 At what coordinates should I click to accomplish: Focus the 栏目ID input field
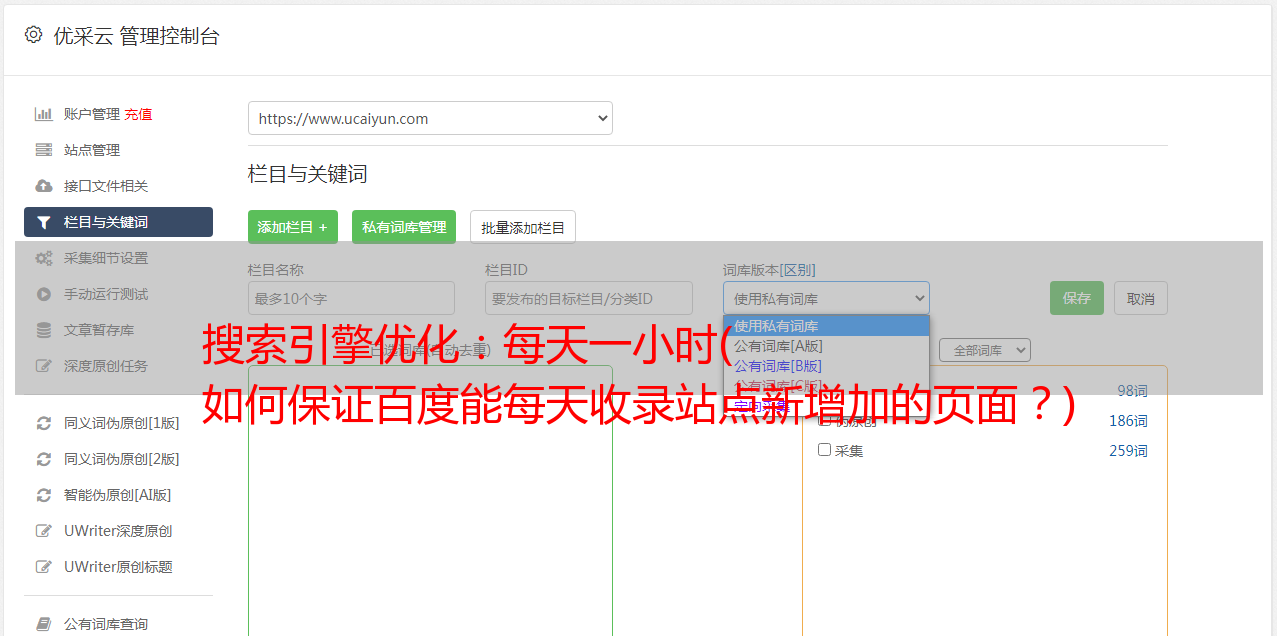point(589,298)
